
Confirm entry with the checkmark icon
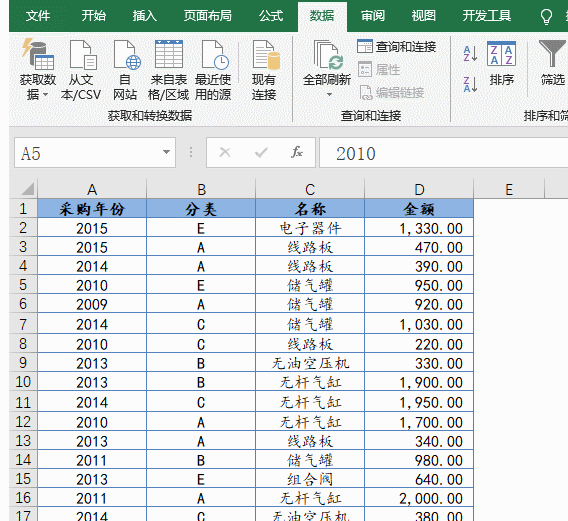pyautogui.click(x=261, y=153)
